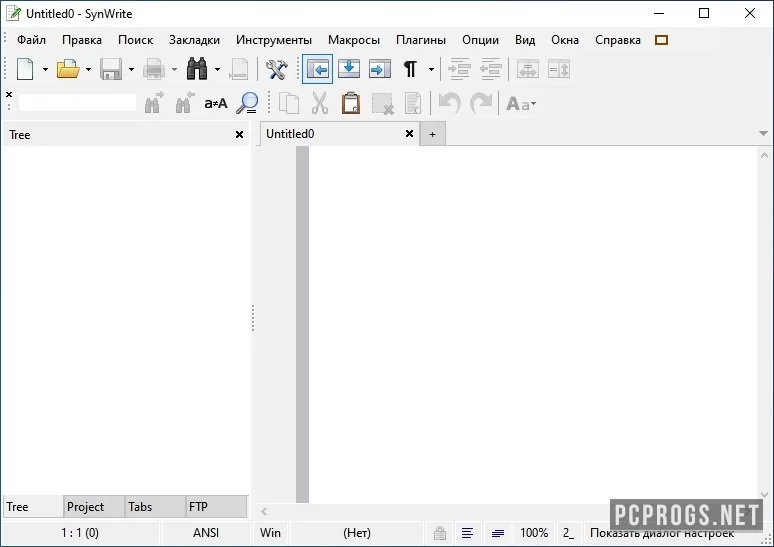Image resolution: width=774 pixels, height=547 pixels.
Task: Click the scissors Cut icon
Action: coord(320,103)
